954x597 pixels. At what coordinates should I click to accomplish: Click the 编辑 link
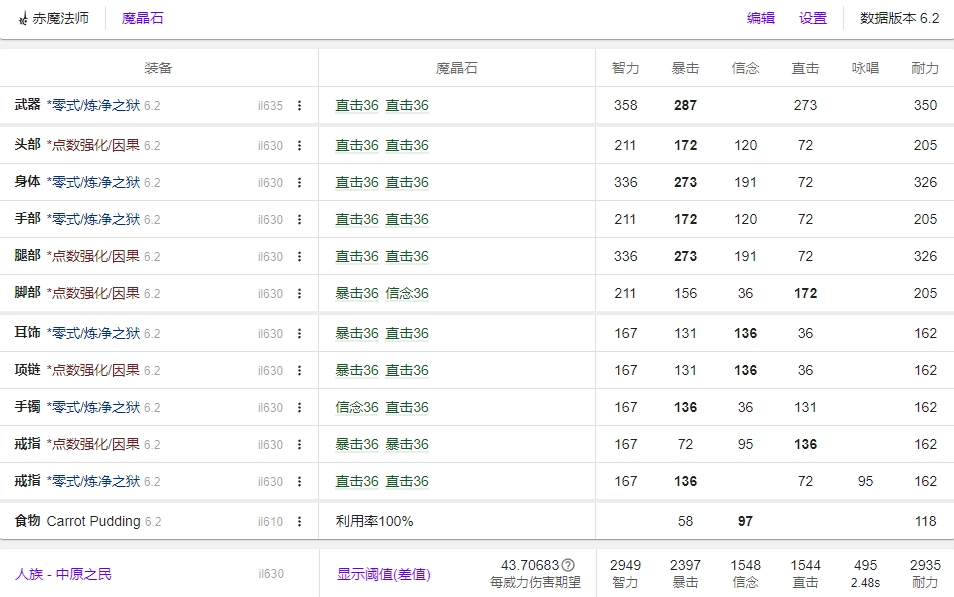coord(760,17)
